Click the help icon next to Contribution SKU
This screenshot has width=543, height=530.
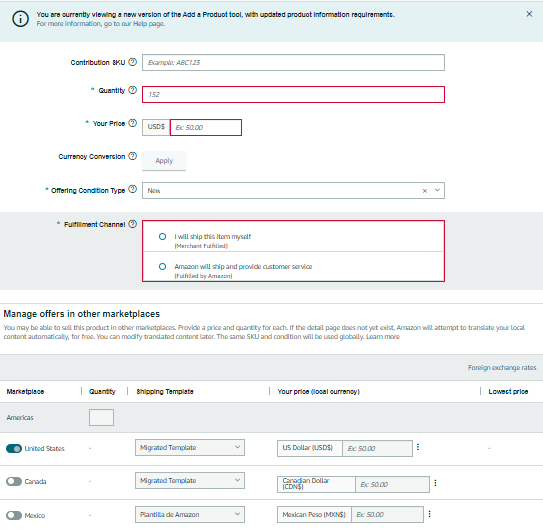pyautogui.click(x=133, y=62)
